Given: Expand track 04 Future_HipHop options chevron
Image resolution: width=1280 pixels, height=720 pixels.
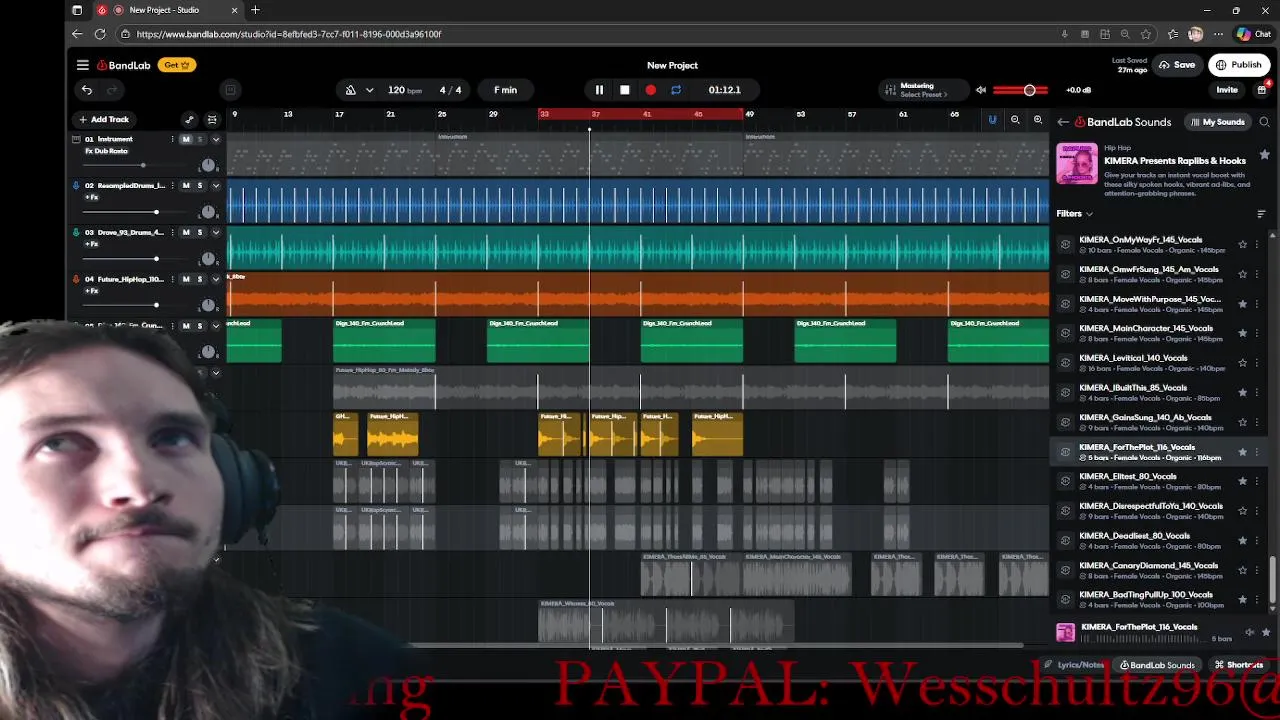Looking at the screenshot, I should coord(215,279).
